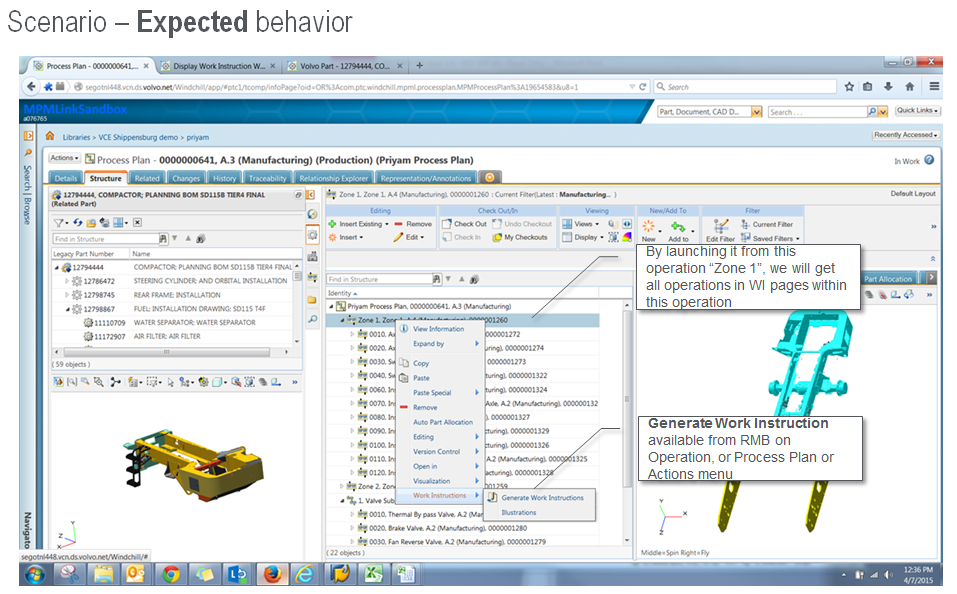Click the top-right Search input field
Viewport: 957px width, 594px height.
[x=817, y=112]
